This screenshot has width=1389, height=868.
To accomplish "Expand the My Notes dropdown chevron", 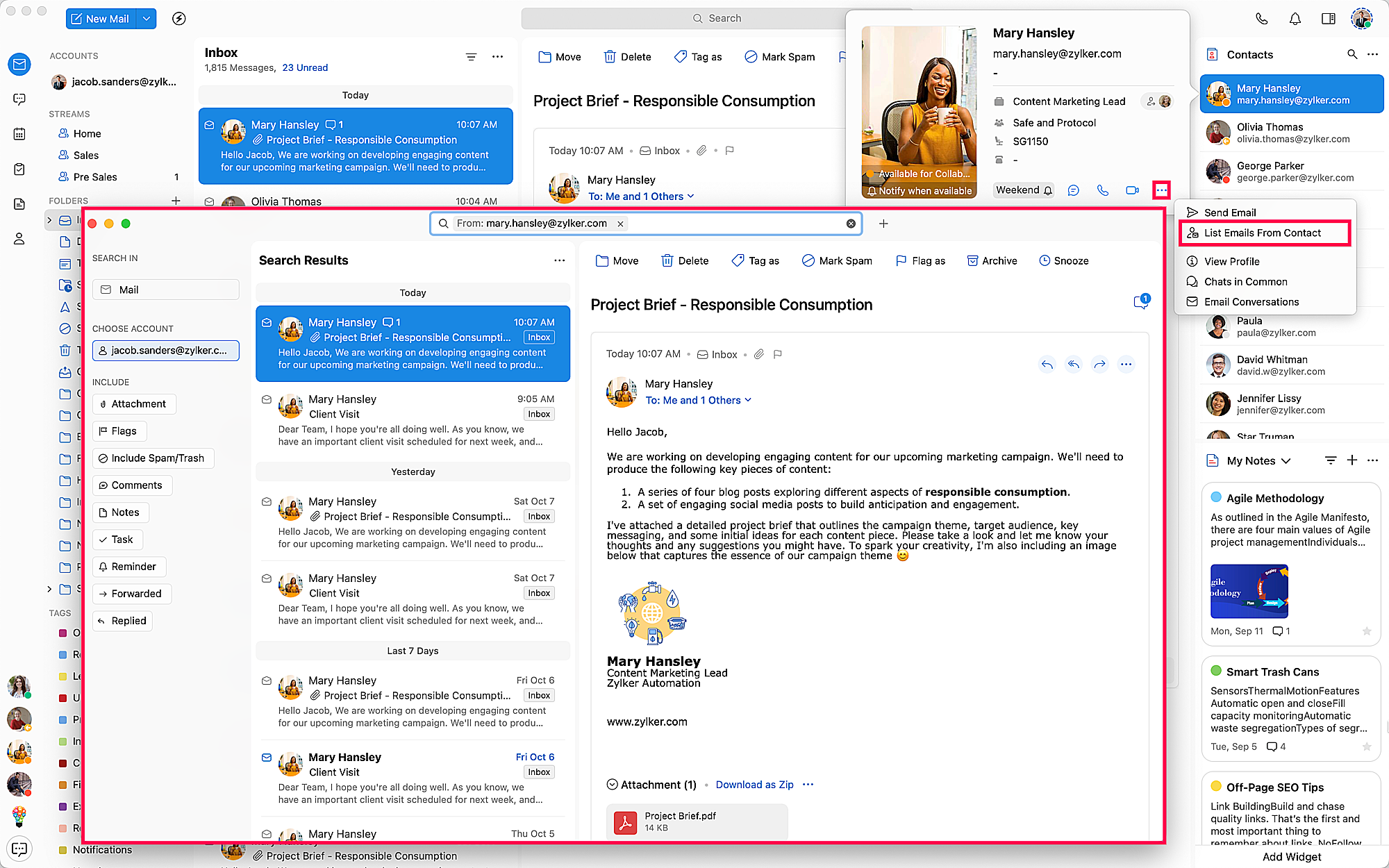I will tap(1286, 461).
